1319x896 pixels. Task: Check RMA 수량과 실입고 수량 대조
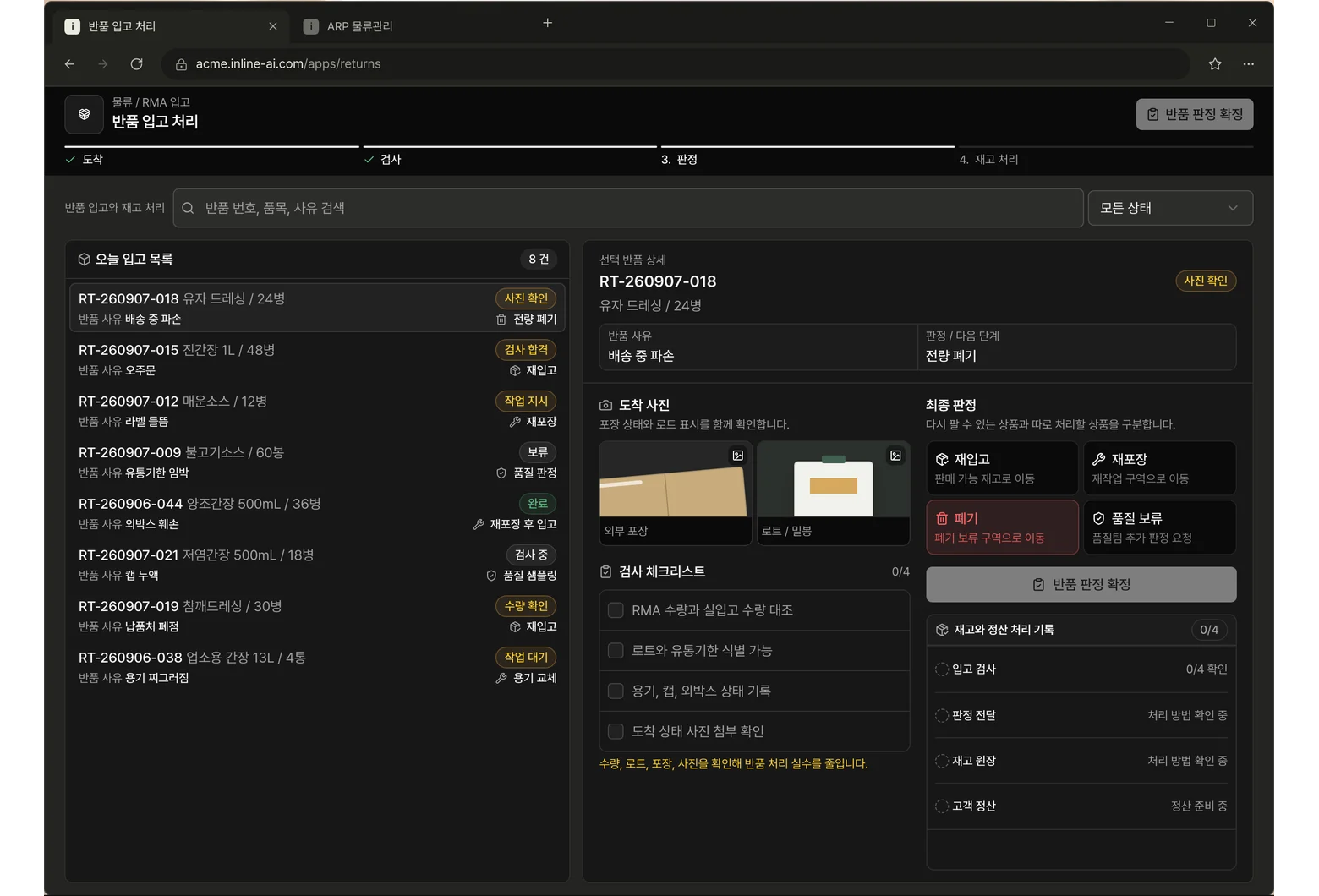point(616,610)
